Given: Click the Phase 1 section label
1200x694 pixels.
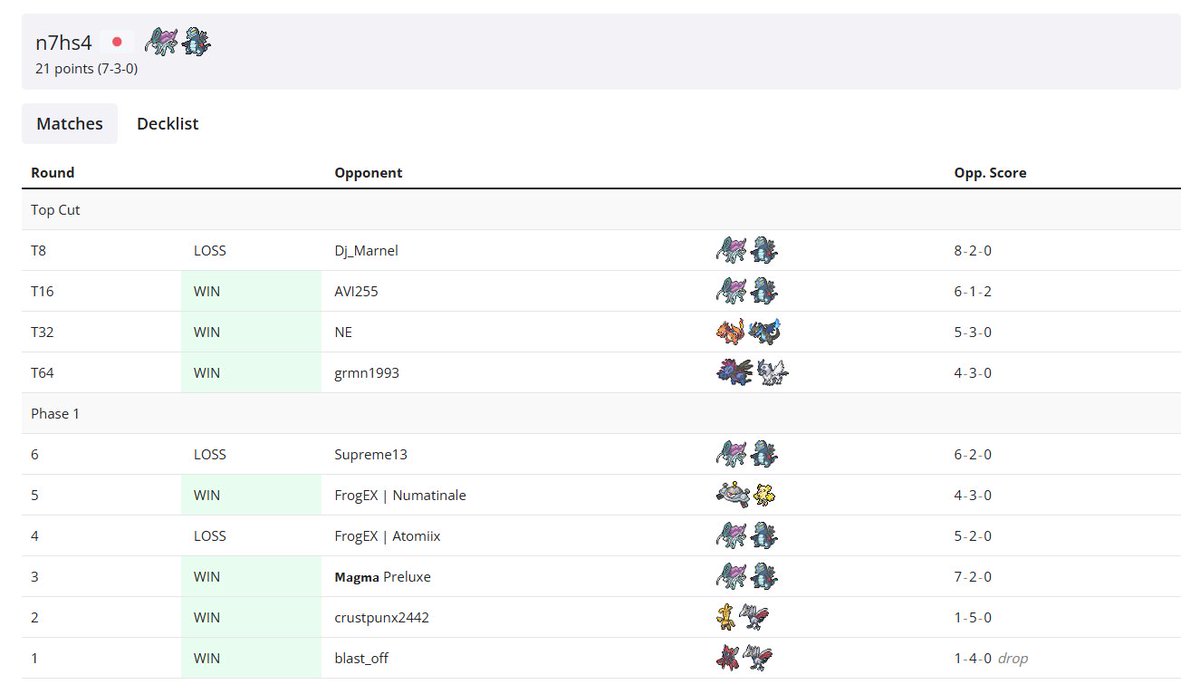Looking at the screenshot, I should tap(55, 413).
